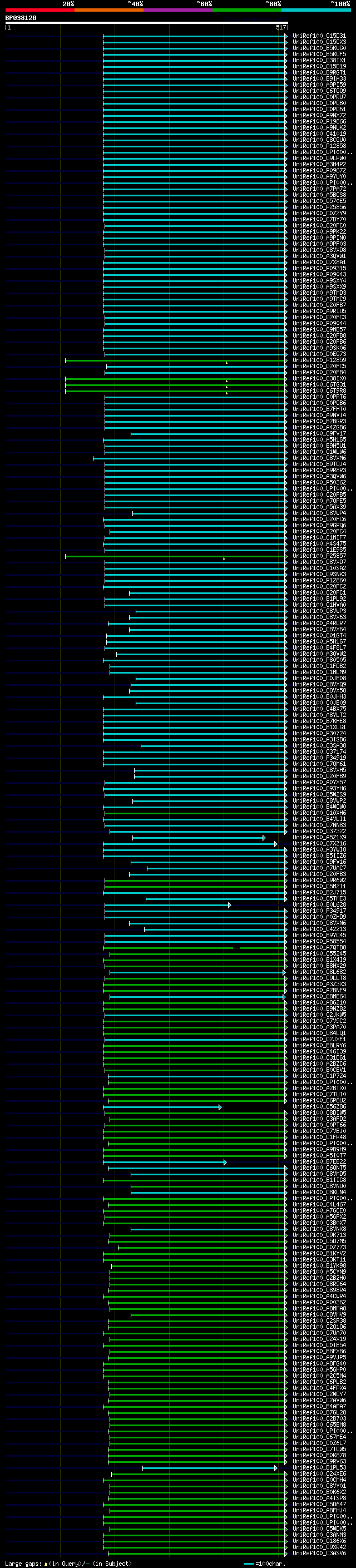
Task: Select hit UniRef100_Q93YH6
Action: coord(319,788)
